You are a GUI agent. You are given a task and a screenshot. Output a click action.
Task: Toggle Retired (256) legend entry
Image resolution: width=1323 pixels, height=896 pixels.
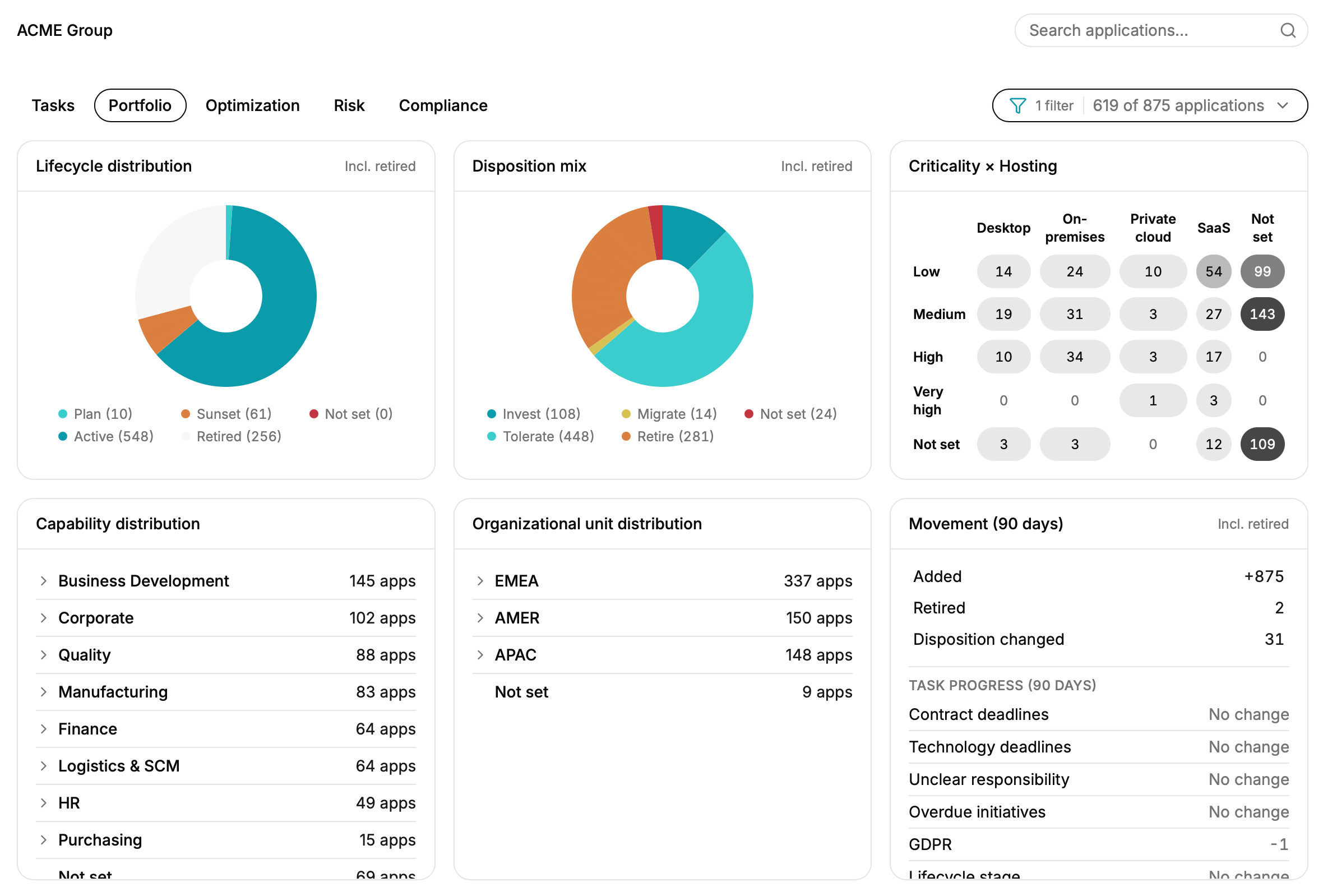(231, 436)
